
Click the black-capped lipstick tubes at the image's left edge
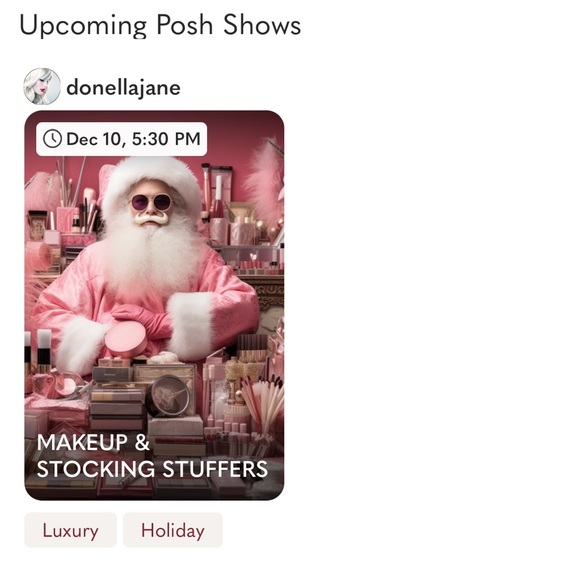pyautogui.click(x=38, y=351)
